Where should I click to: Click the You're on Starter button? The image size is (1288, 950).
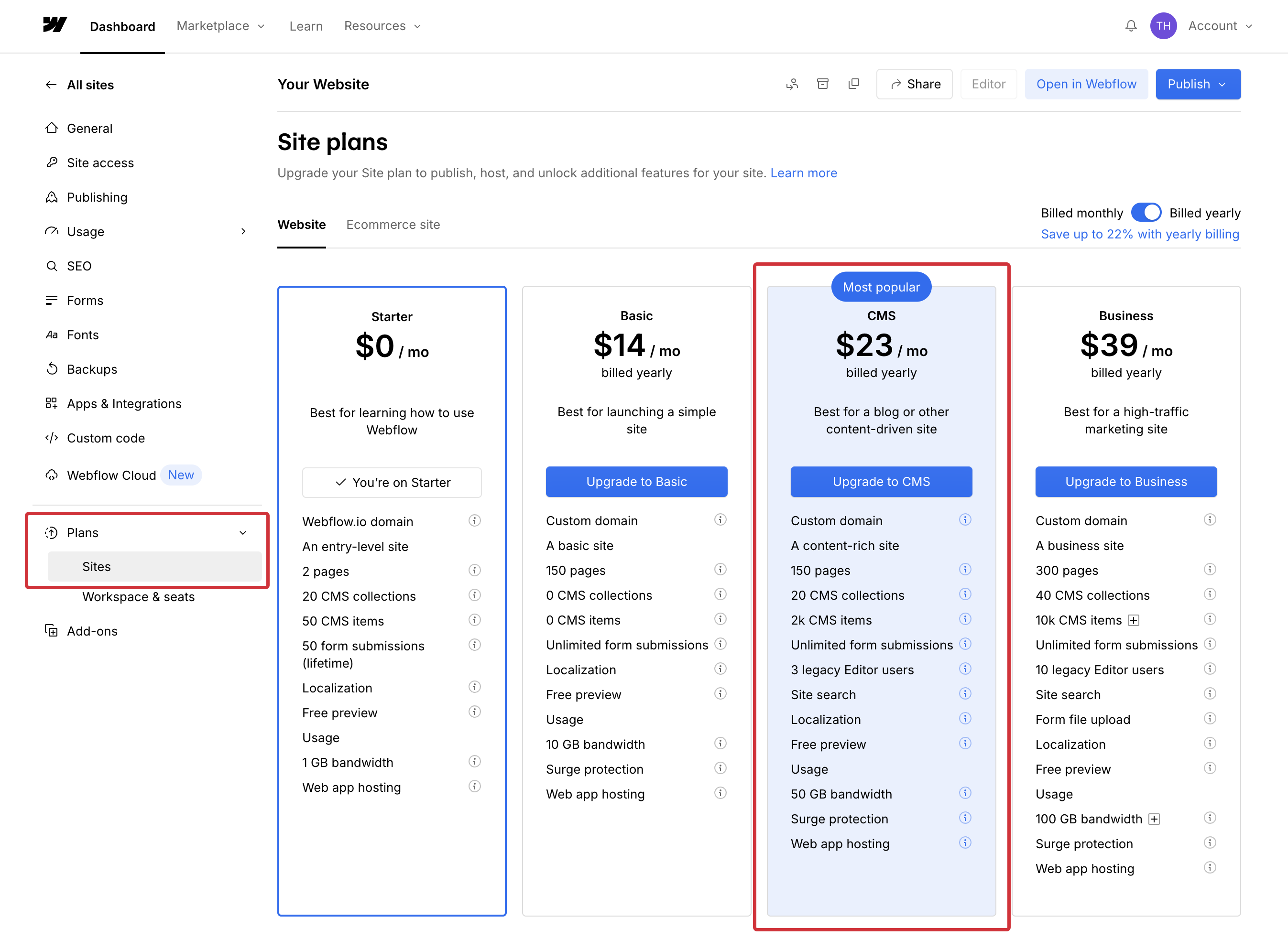pyautogui.click(x=392, y=483)
